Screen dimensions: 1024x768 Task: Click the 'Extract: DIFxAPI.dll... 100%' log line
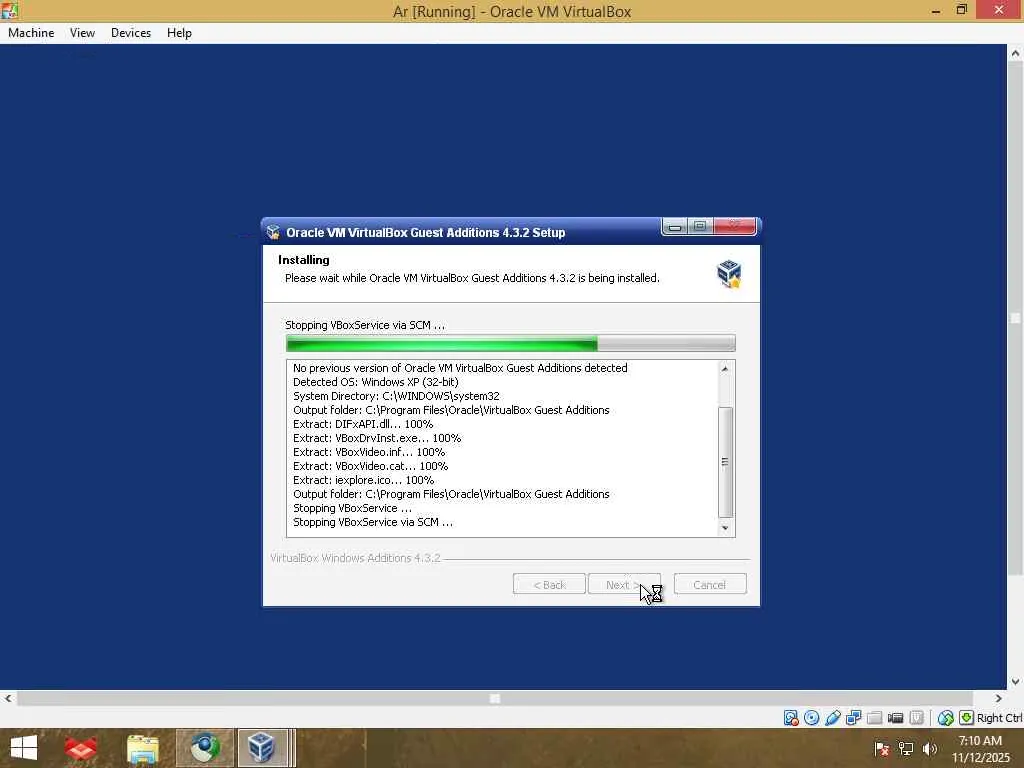coord(363,424)
